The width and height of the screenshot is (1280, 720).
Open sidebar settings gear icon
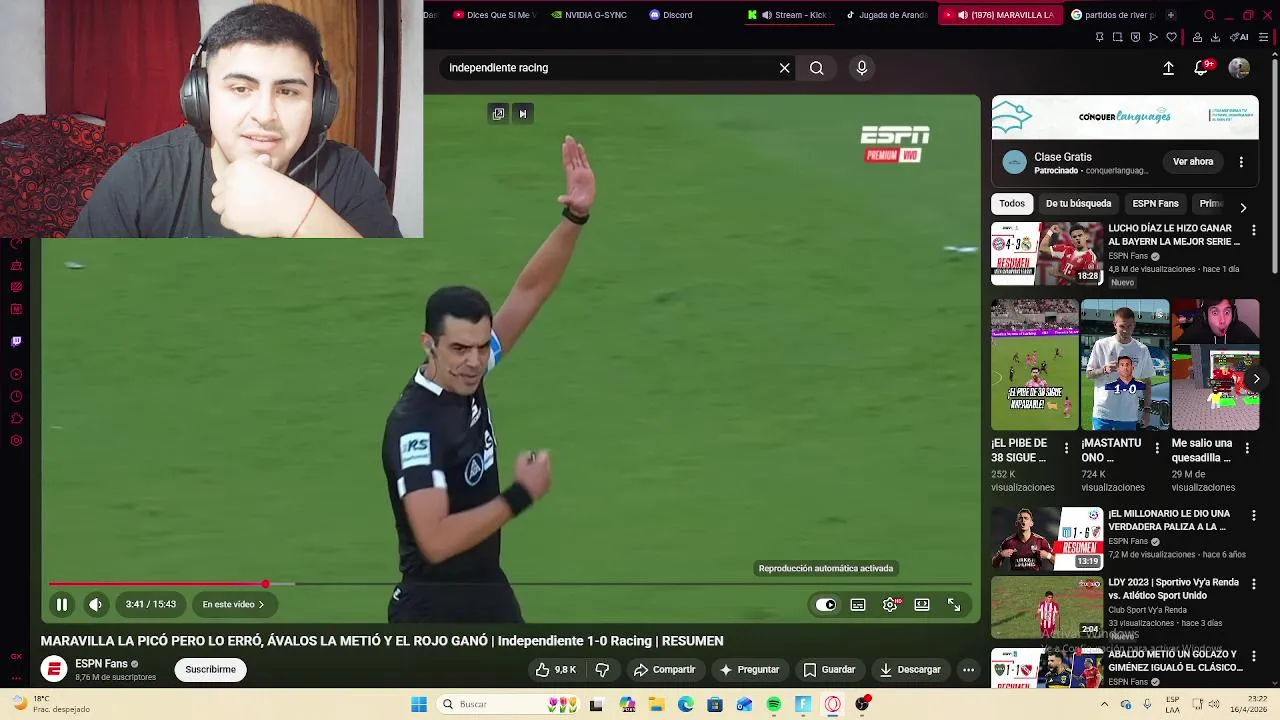pos(16,441)
